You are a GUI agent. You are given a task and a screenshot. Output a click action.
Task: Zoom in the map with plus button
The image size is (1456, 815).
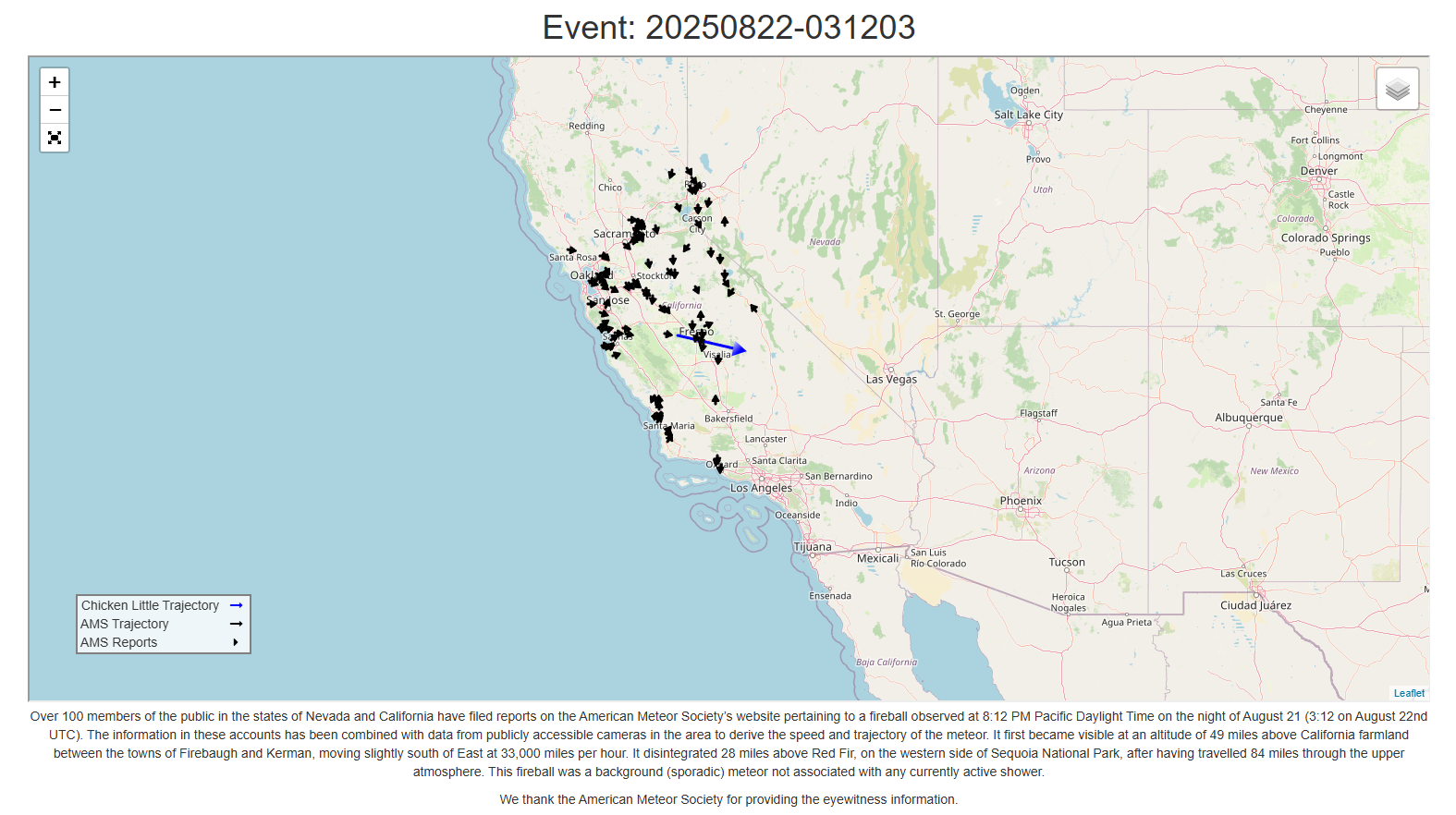point(55,82)
